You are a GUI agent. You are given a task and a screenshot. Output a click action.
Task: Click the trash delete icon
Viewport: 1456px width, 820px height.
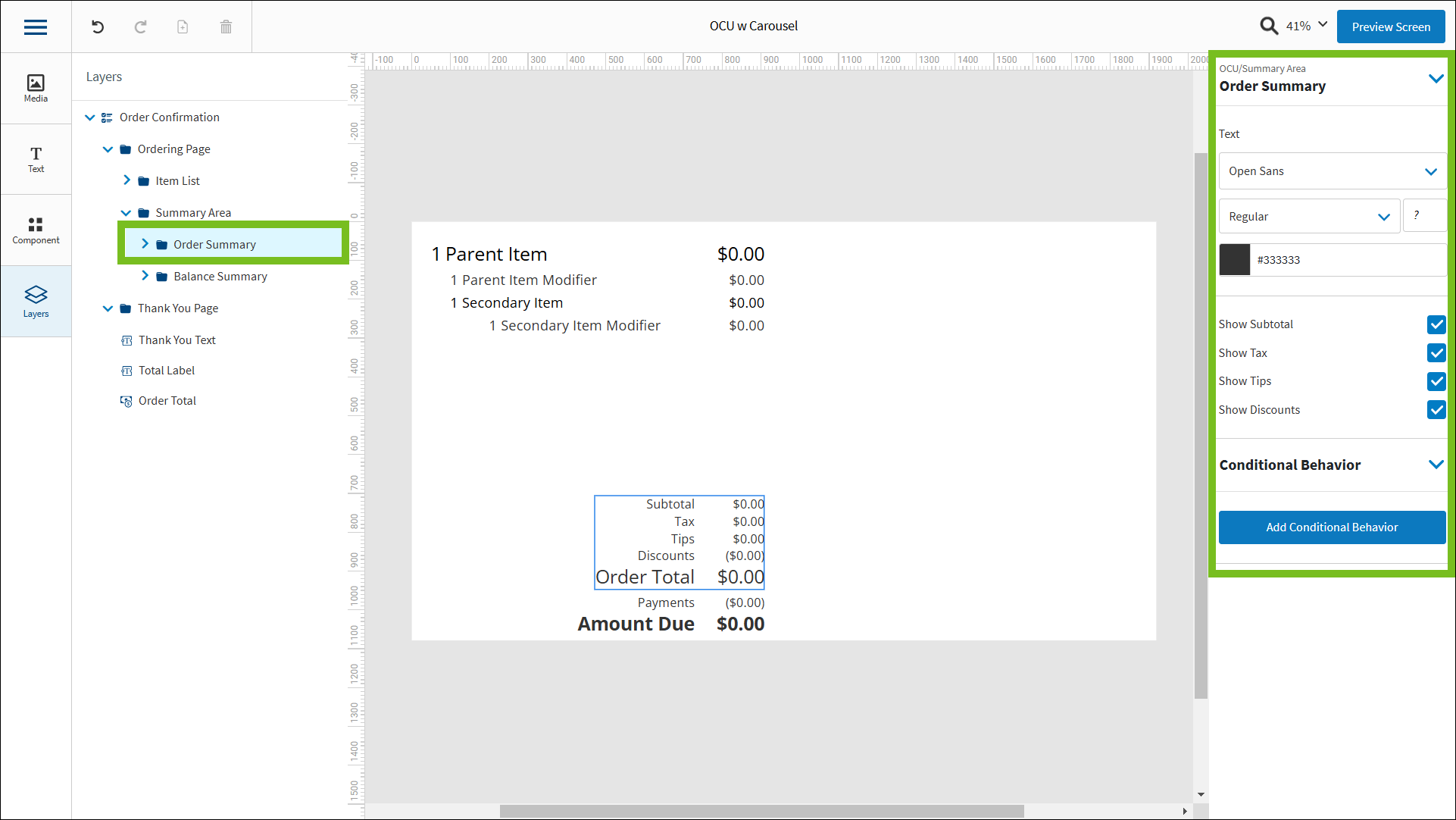coord(226,27)
